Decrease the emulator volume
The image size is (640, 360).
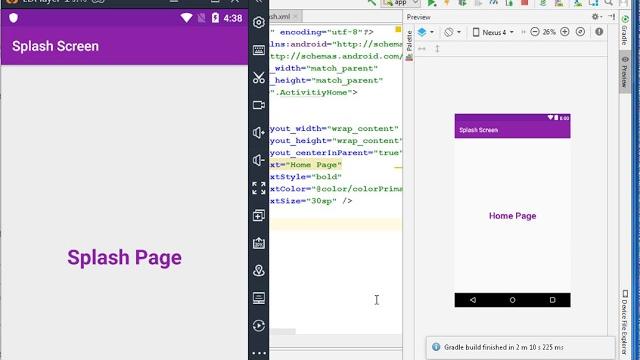(258, 160)
